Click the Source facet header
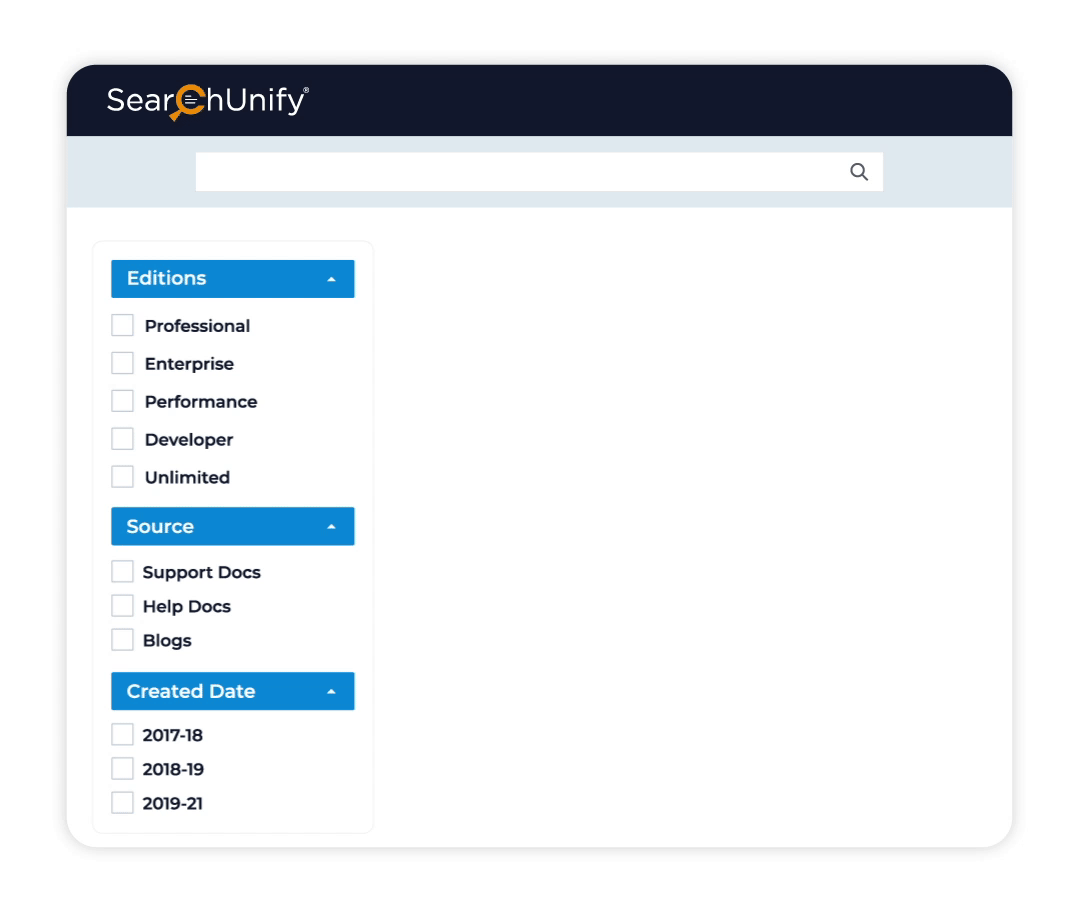 [233, 526]
